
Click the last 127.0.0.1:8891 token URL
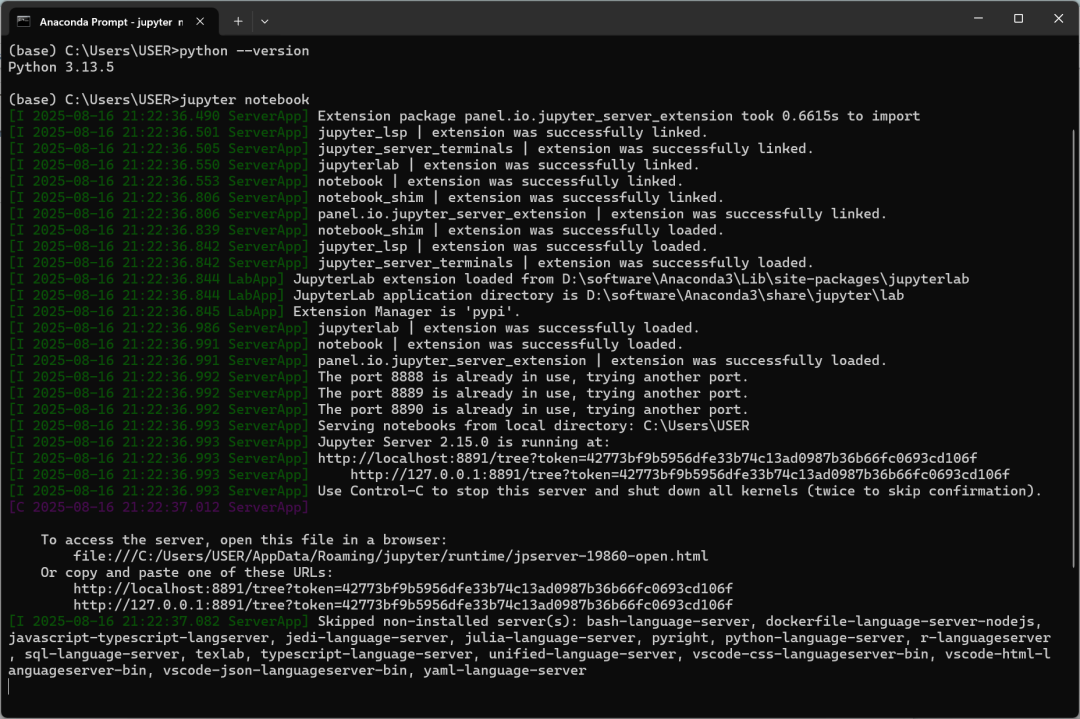click(x=402, y=605)
